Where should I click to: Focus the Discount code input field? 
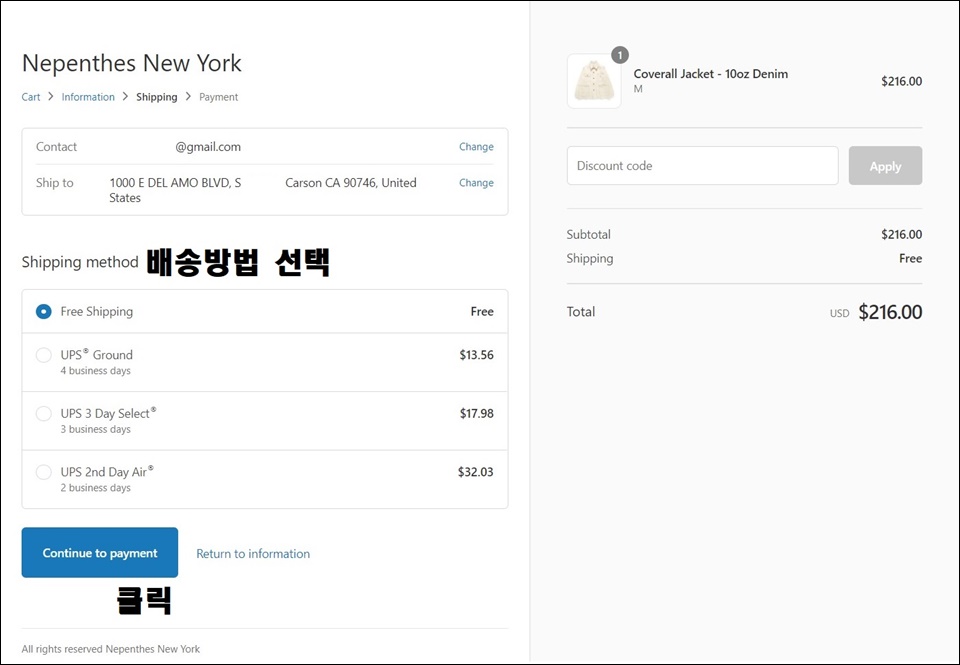[x=702, y=165]
